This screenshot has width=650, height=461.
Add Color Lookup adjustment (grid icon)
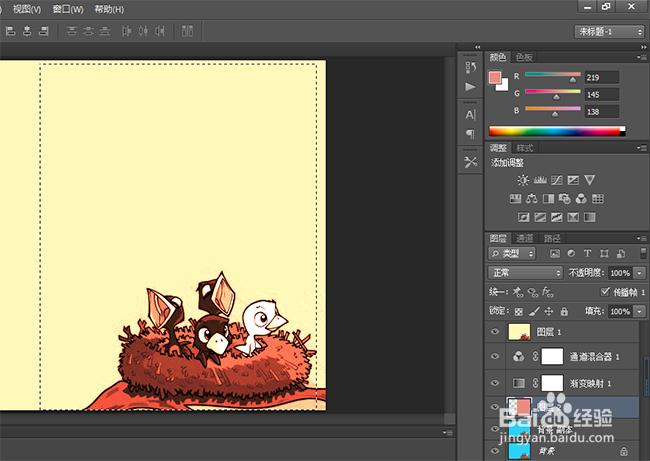coord(598,199)
